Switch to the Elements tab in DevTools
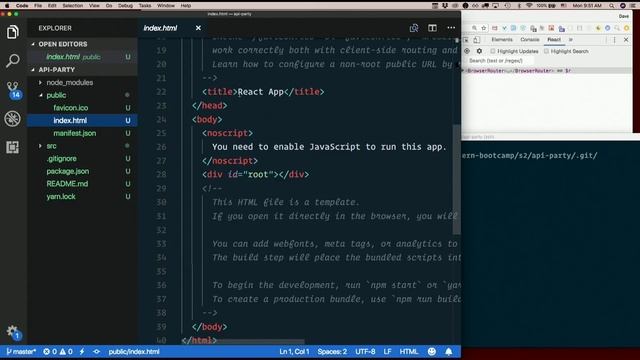 click(x=502, y=40)
